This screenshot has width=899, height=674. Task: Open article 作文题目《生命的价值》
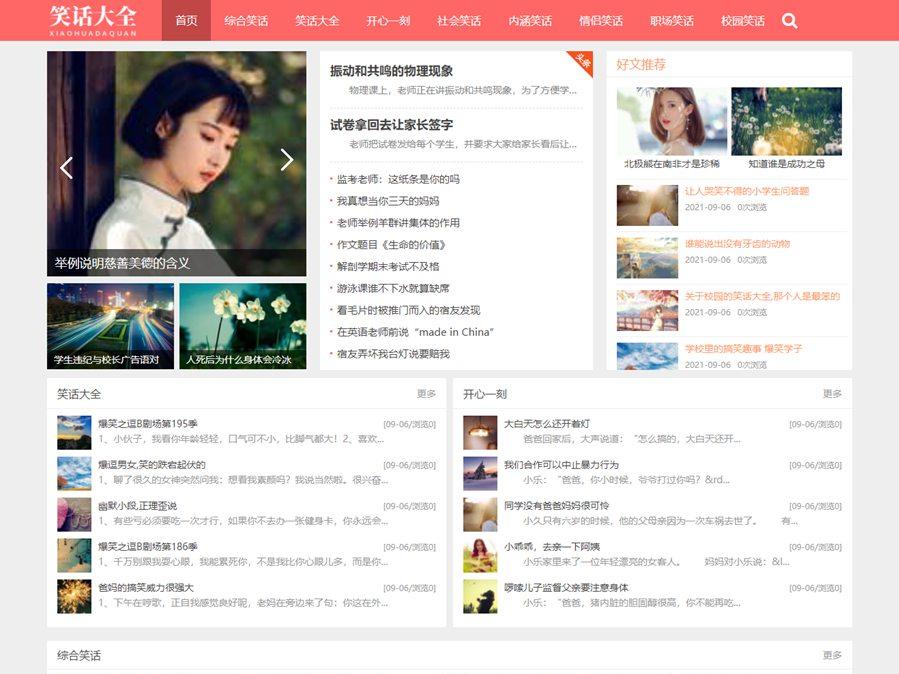(391, 245)
